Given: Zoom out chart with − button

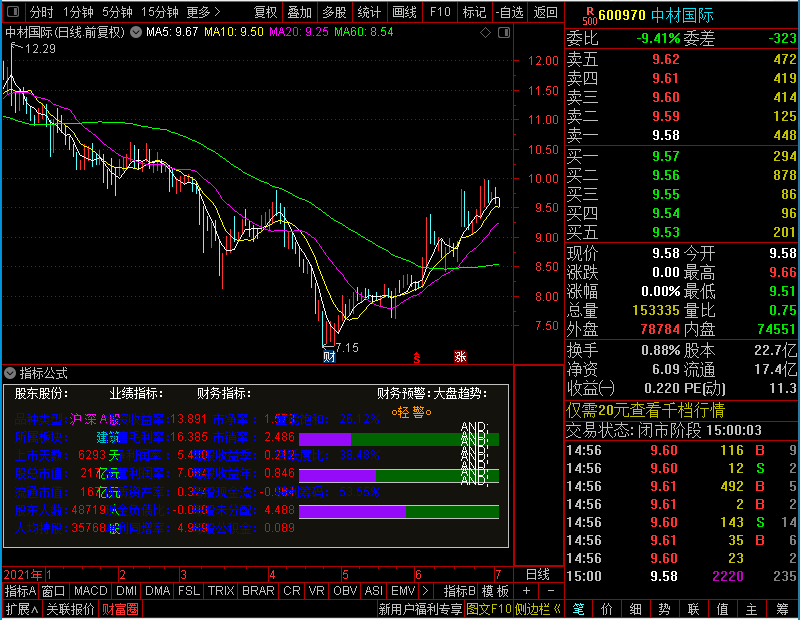Looking at the screenshot, I should [551, 591].
